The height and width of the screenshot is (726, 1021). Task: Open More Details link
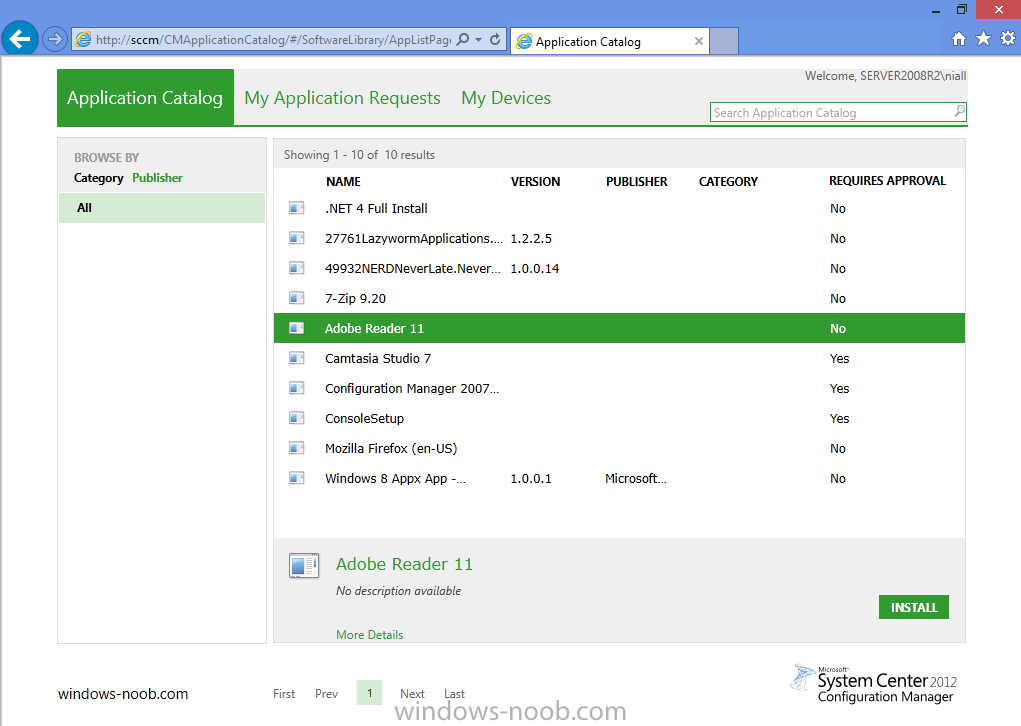(369, 634)
